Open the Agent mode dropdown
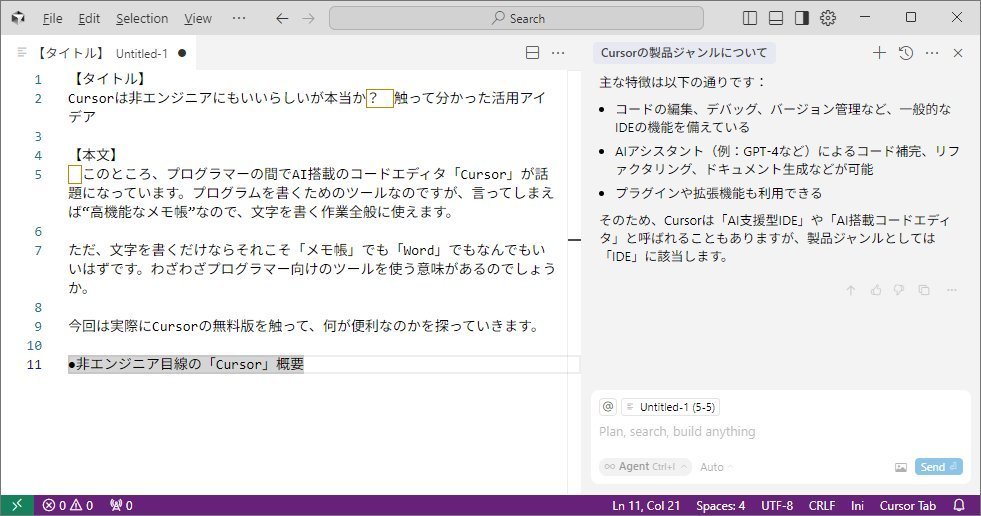This screenshot has width=981, height=516. pos(645,467)
